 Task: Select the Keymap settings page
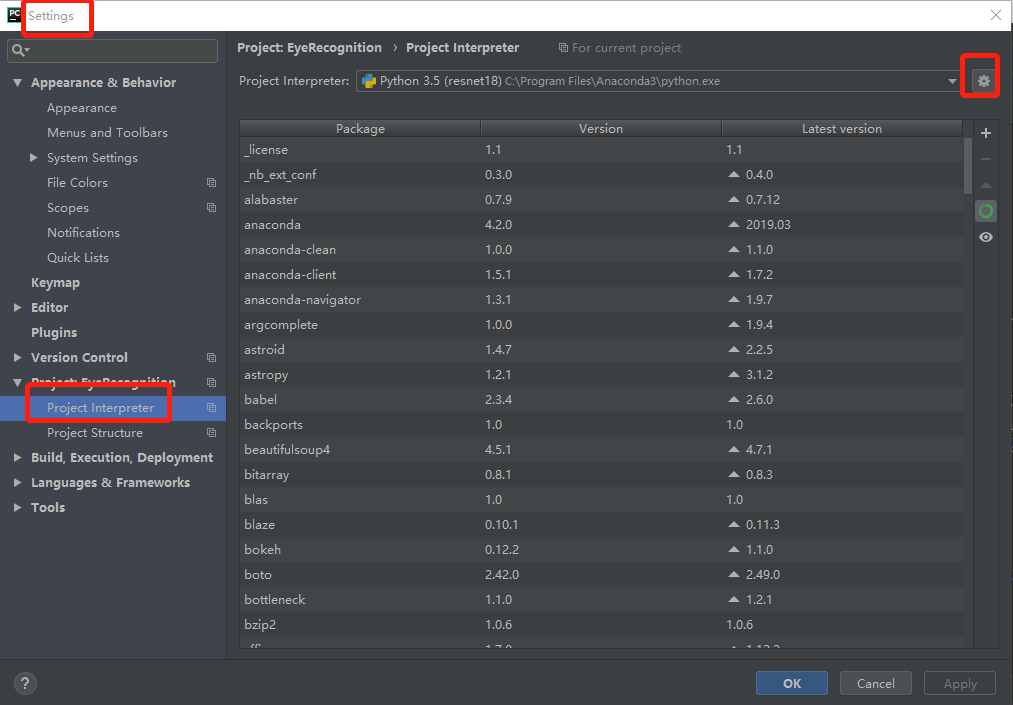[56, 282]
